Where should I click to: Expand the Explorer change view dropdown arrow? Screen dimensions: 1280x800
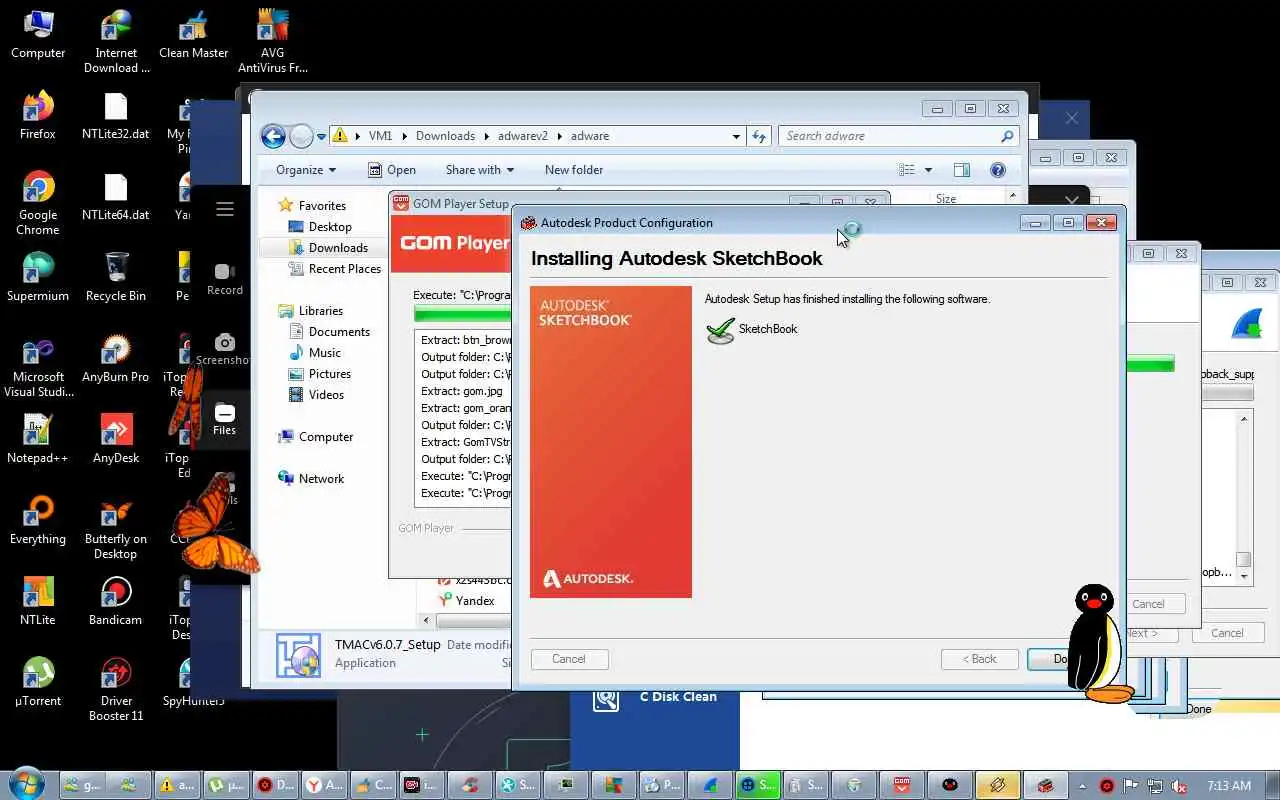928,170
